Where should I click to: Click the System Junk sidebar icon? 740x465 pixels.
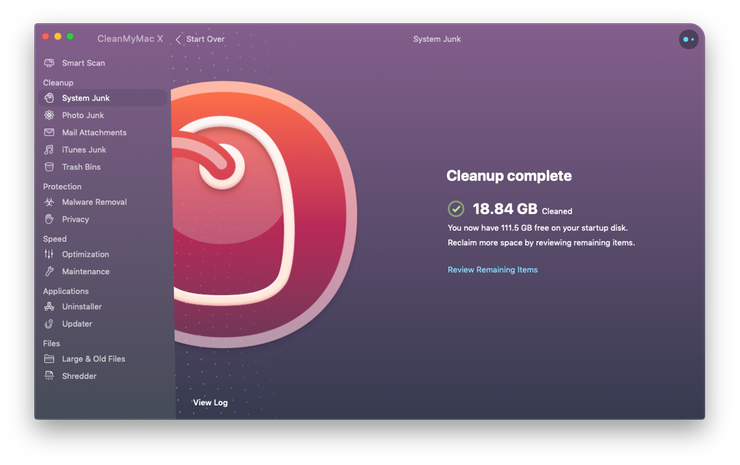pos(49,98)
